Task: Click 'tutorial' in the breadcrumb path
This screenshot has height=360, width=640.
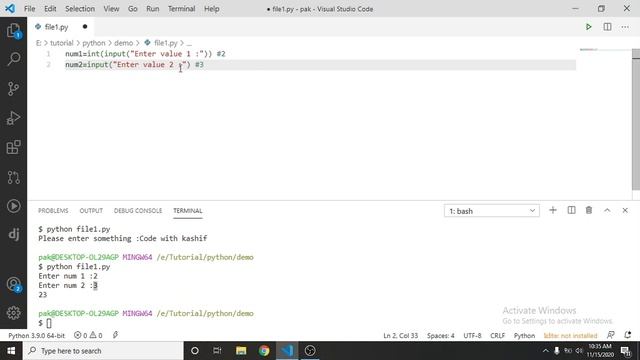Action: click(62, 43)
